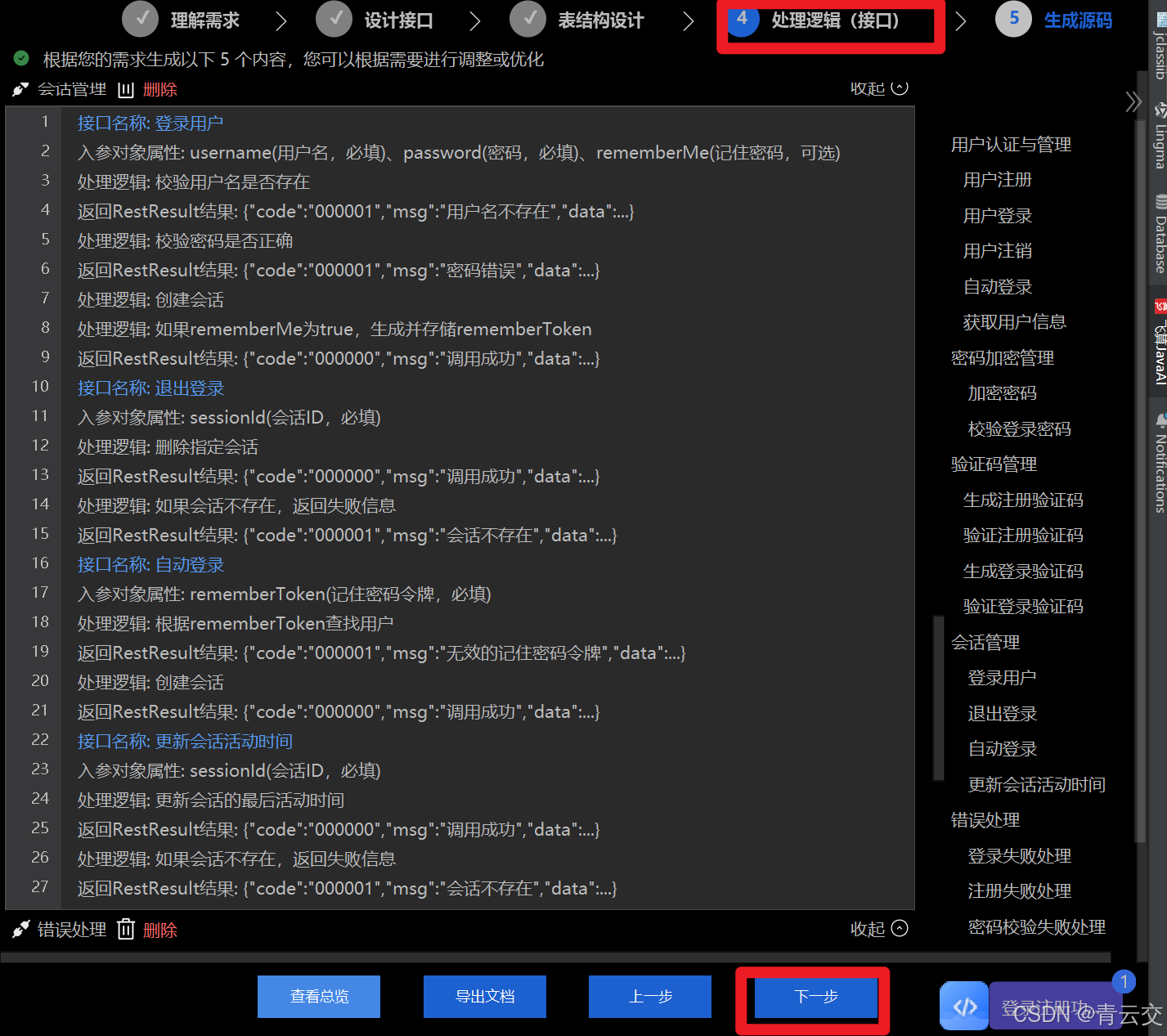Image resolution: width=1167 pixels, height=1036 pixels.
Task: Open the Database tool window
Action: point(1160,234)
